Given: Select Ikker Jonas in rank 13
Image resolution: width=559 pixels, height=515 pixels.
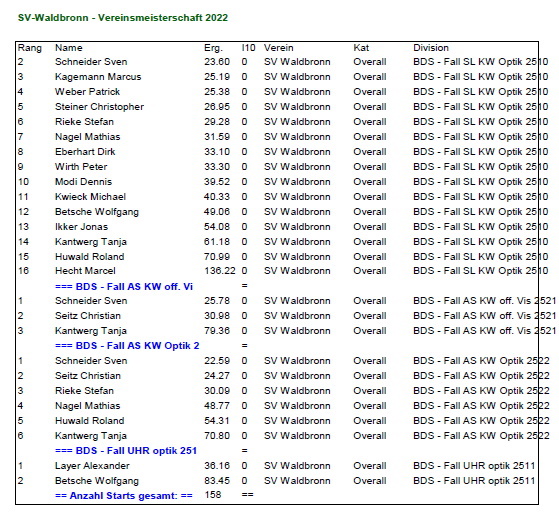Looking at the screenshot, I should [81, 227].
